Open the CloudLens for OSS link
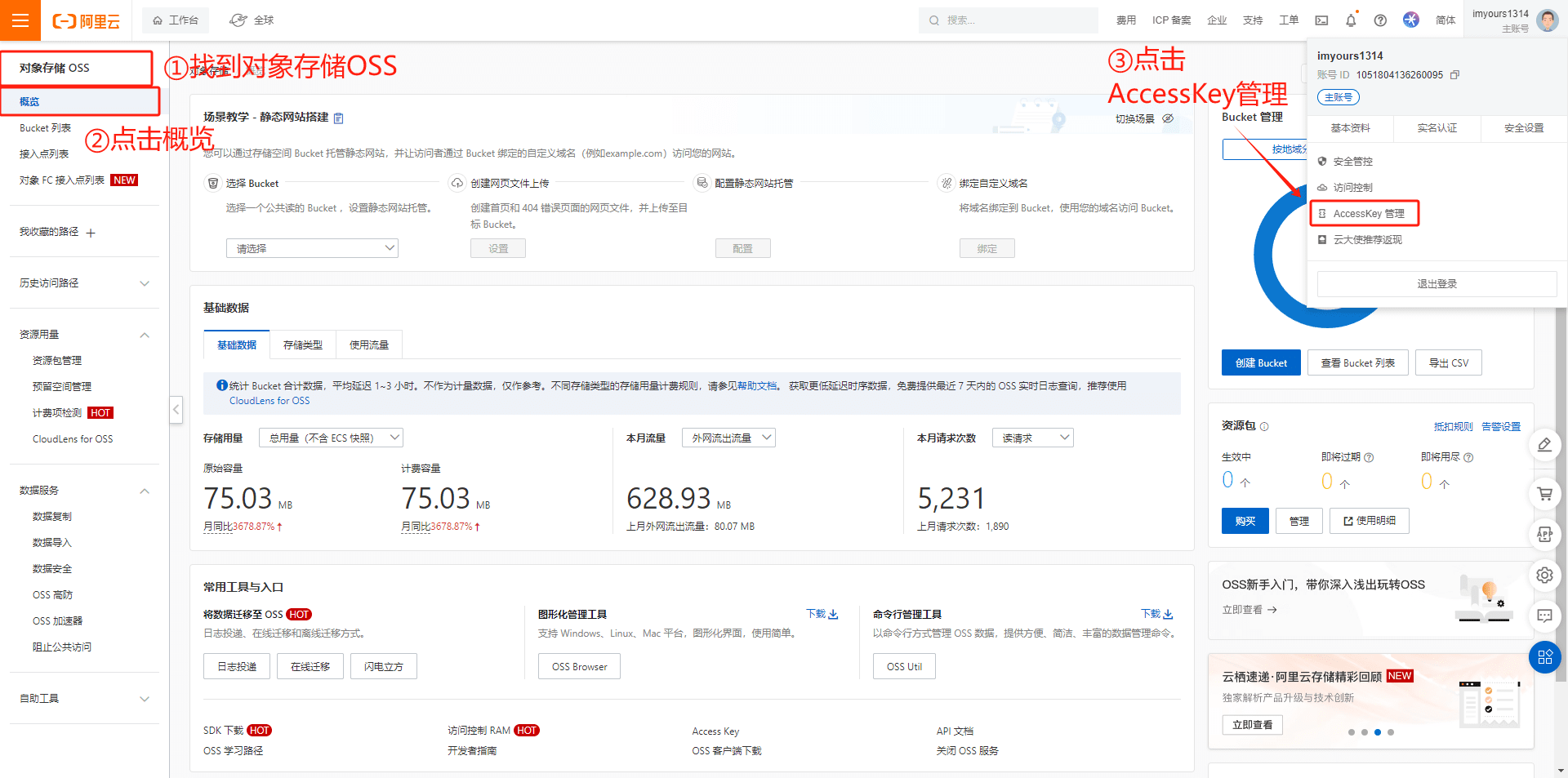The height and width of the screenshot is (778, 1568). [x=269, y=401]
